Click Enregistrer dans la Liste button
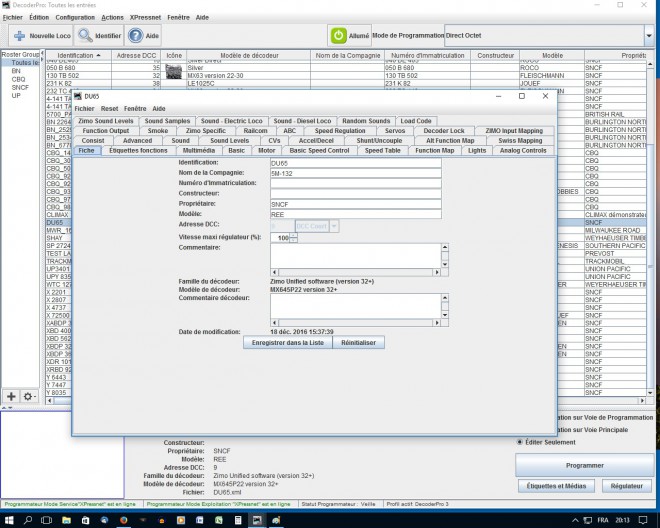The height and width of the screenshot is (528, 660). [288, 343]
